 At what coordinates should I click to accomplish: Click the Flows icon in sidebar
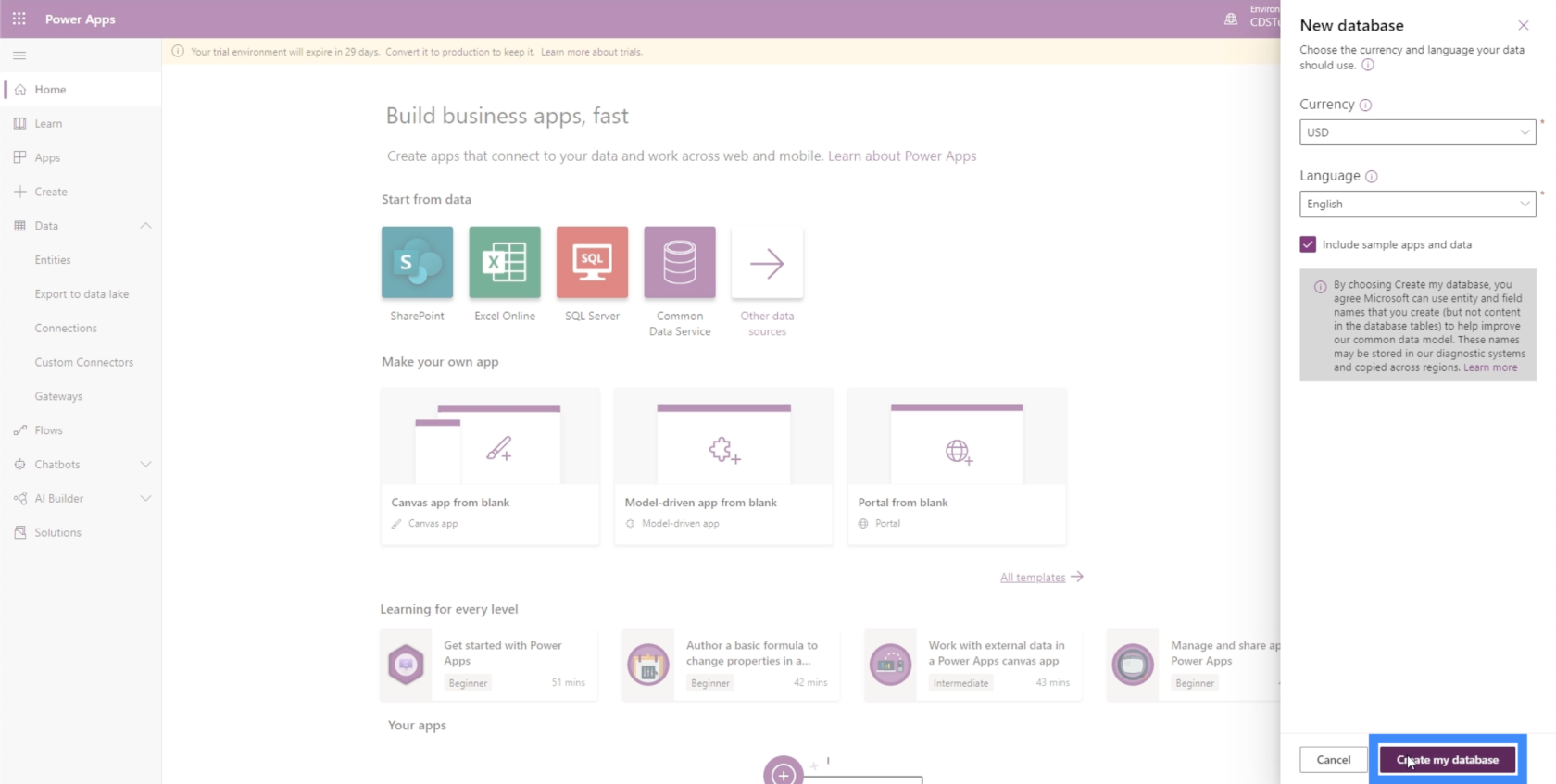(20, 430)
